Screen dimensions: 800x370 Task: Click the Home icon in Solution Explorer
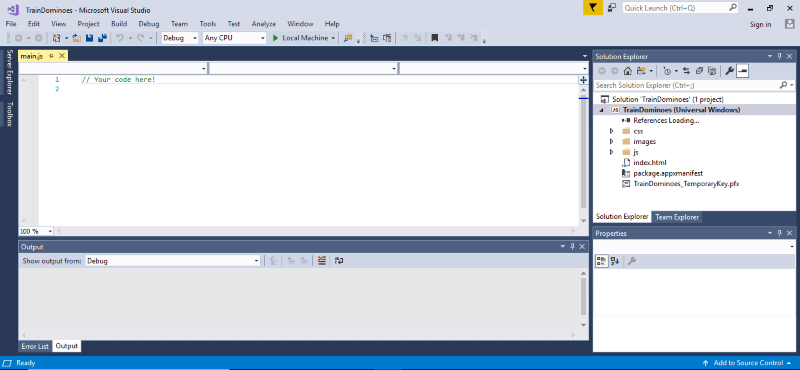click(629, 71)
